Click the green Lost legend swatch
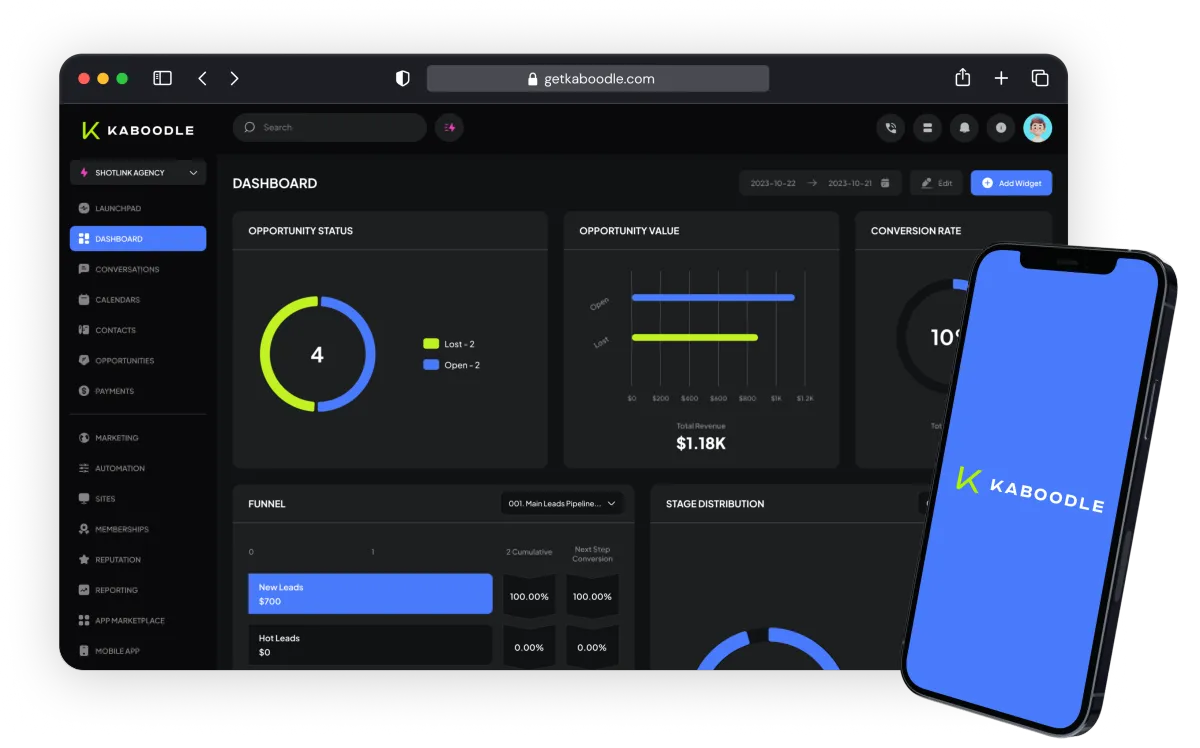 coord(431,344)
